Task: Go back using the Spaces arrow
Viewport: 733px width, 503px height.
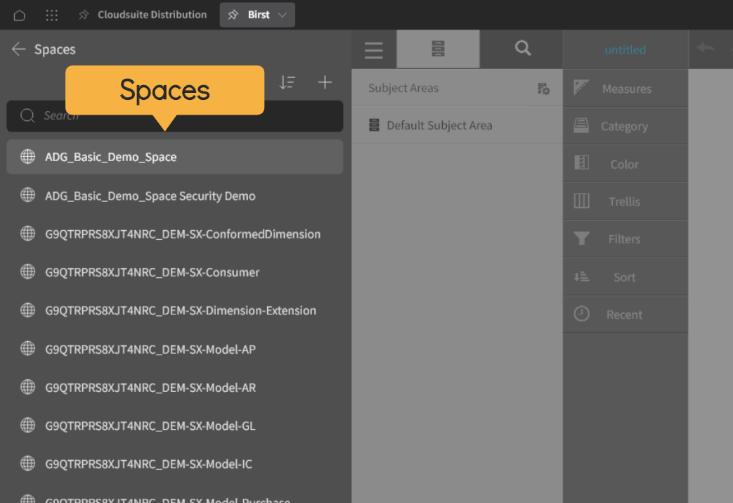Action: click(x=19, y=49)
